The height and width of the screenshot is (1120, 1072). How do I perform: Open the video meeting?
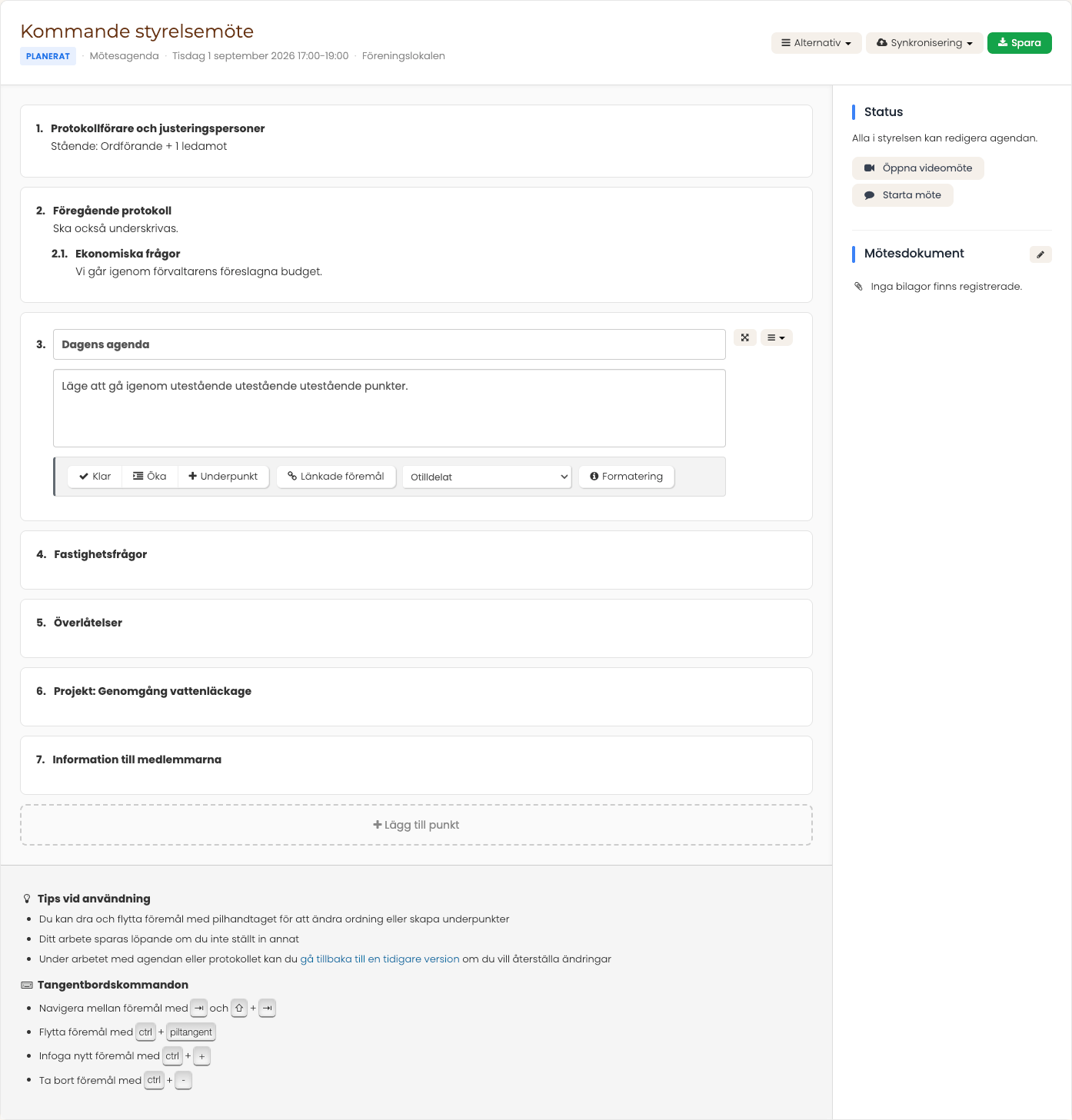(917, 168)
